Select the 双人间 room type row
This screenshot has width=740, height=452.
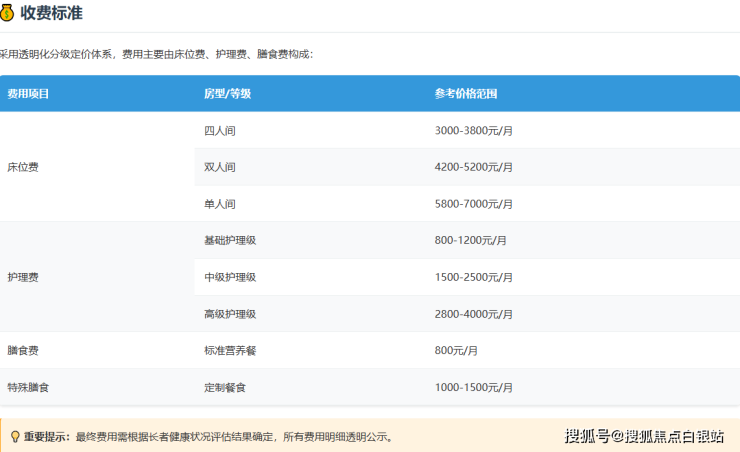click(x=219, y=167)
